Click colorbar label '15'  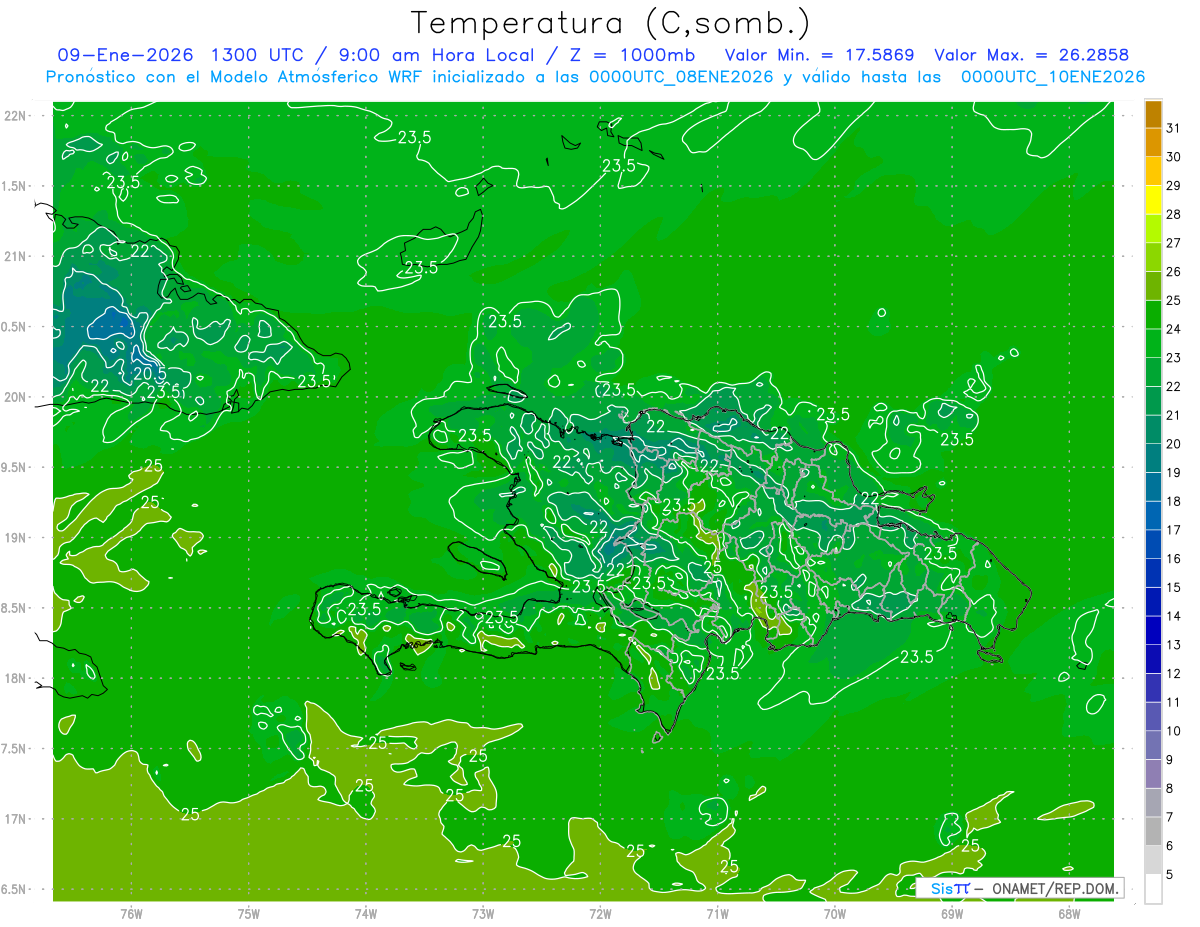coord(1174,587)
